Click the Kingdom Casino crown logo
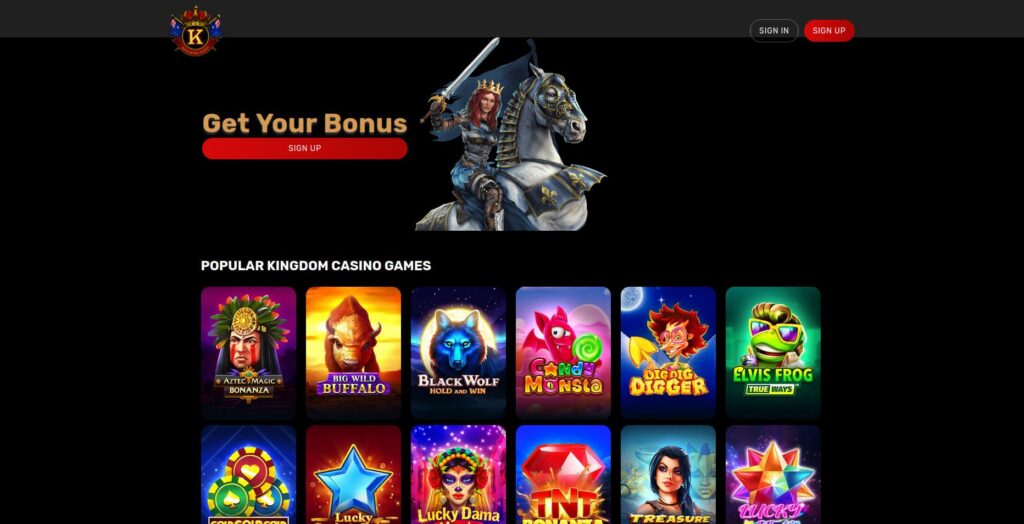This screenshot has width=1024, height=524. [195, 31]
